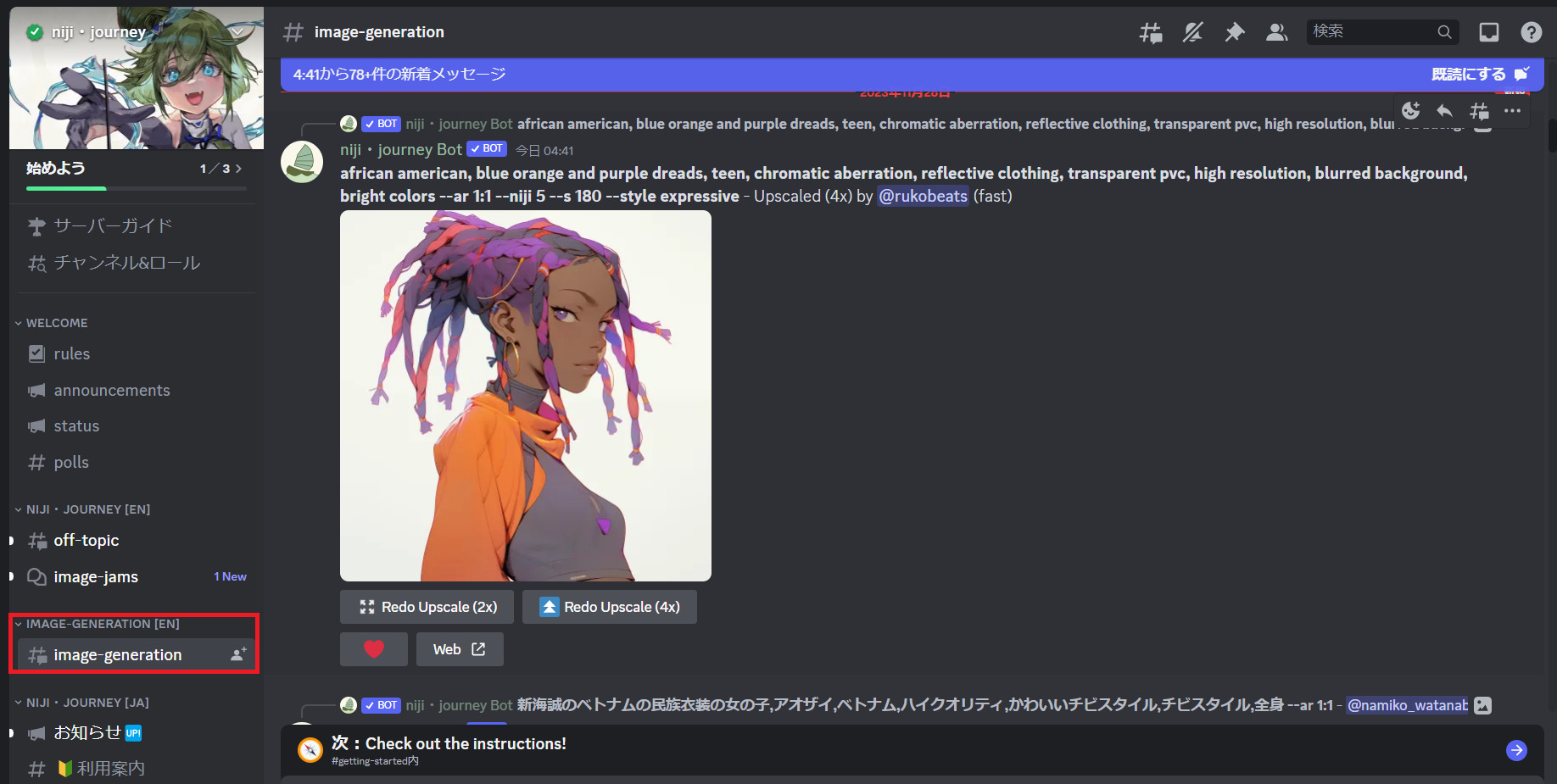Toggle channel notification mute bell icon
The image size is (1557, 784).
tap(1192, 32)
